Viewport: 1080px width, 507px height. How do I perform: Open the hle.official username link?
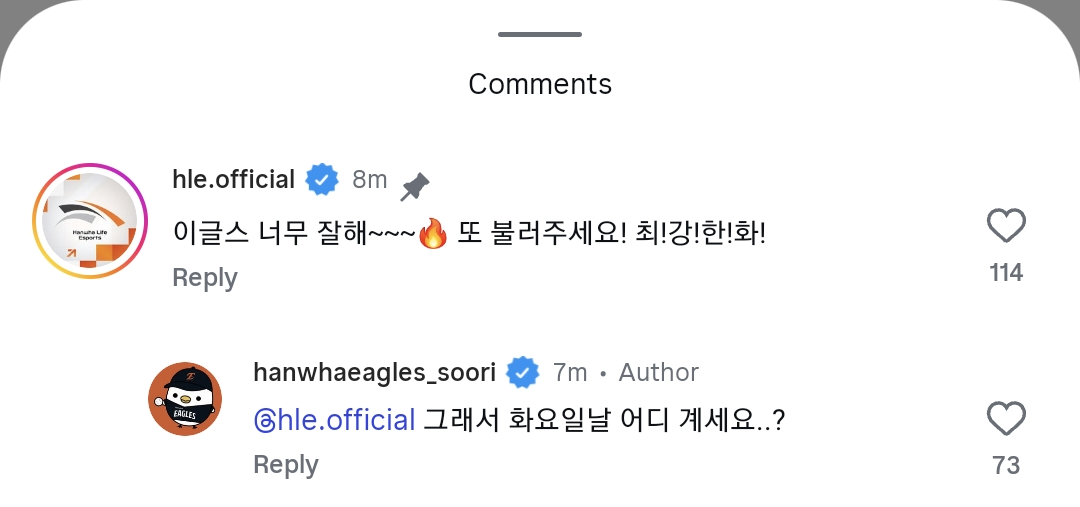coord(233,180)
